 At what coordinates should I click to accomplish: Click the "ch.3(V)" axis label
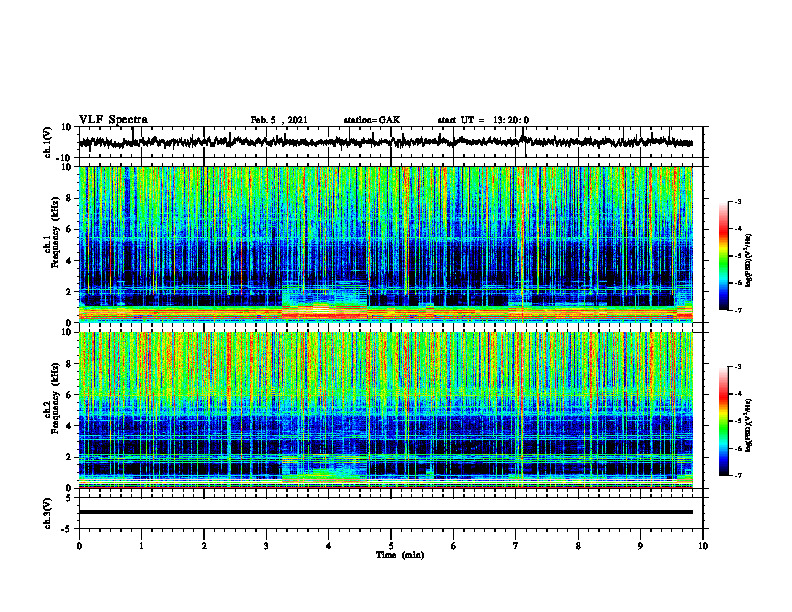47,514
